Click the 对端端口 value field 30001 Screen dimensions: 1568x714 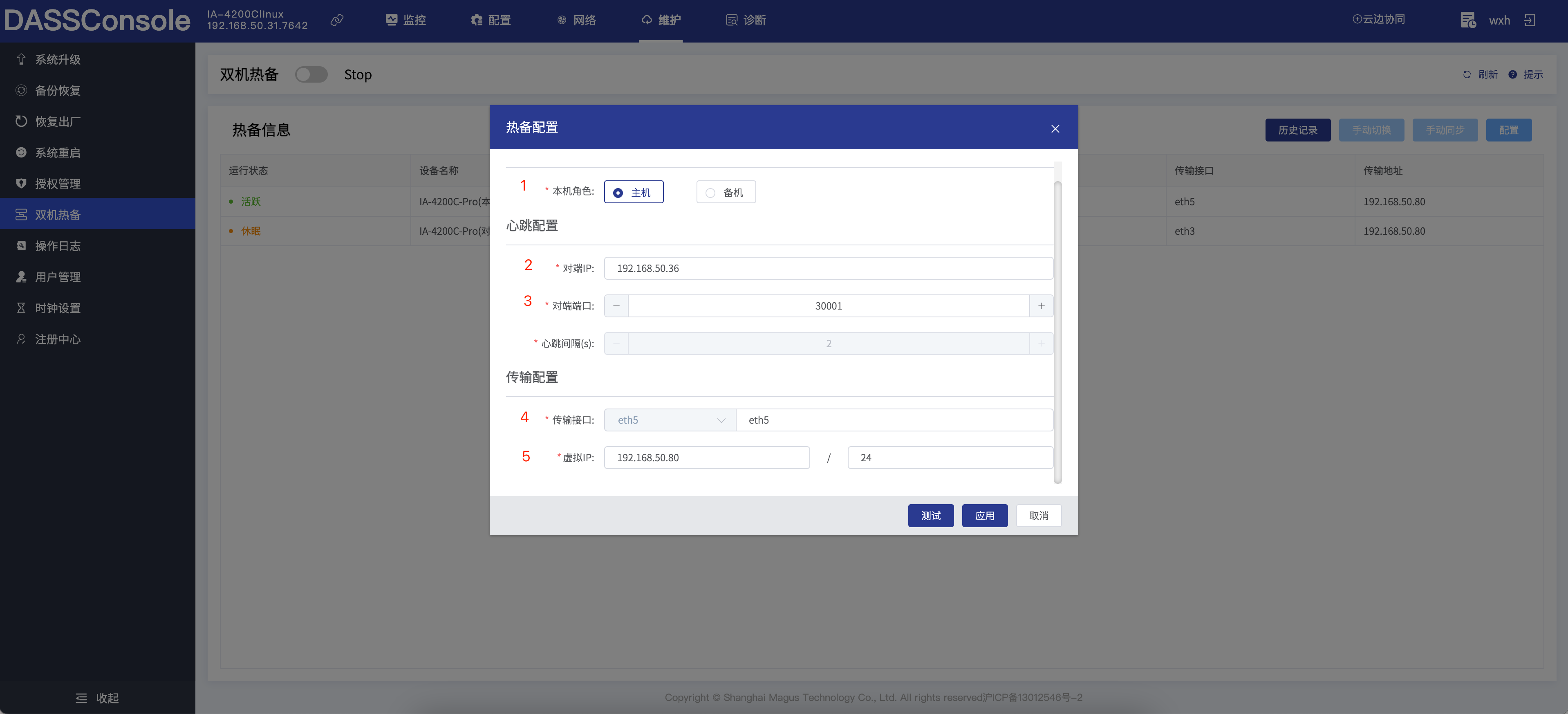[x=829, y=306]
